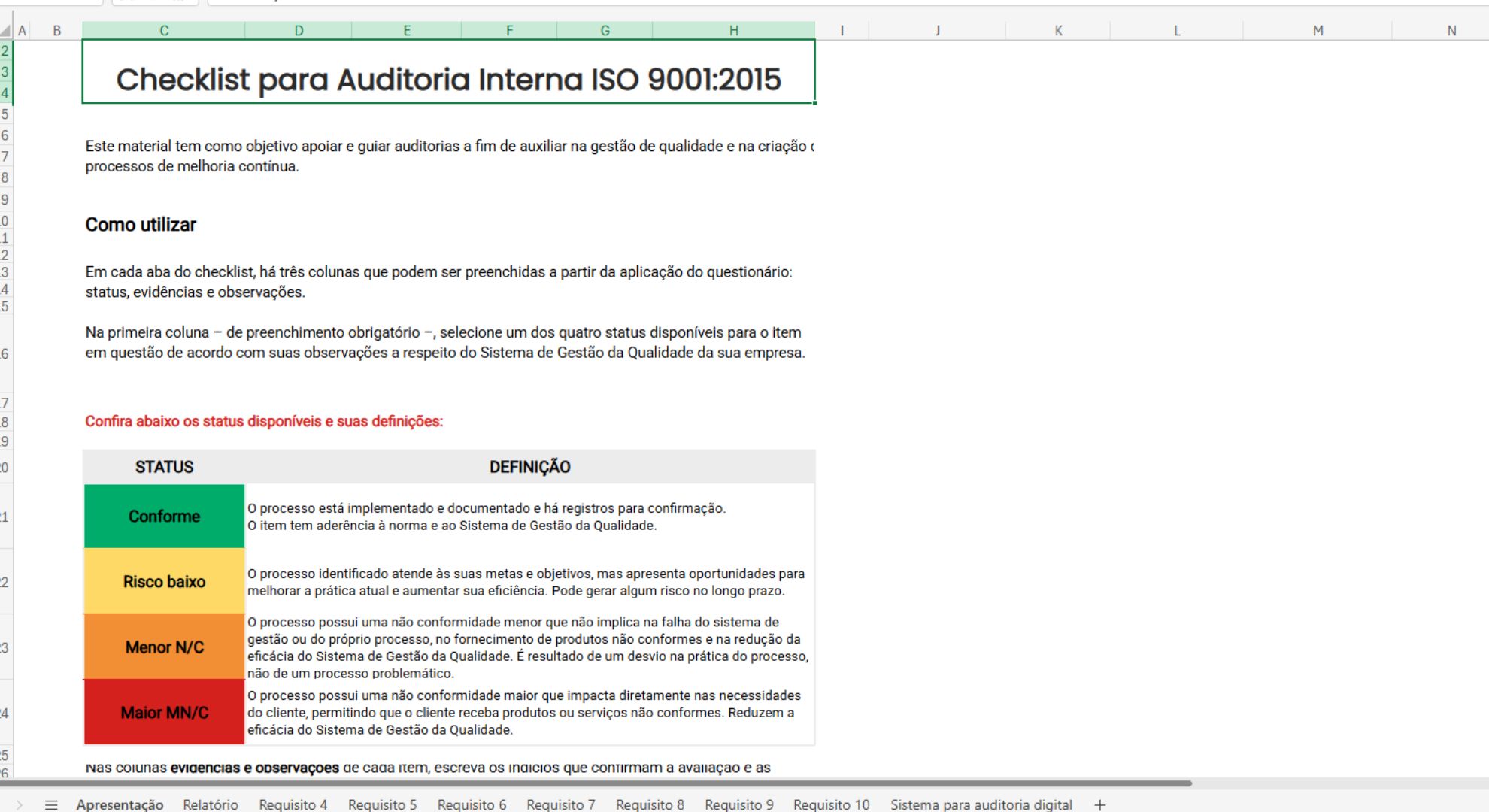
Task: Select the Requisito 7 sheet tab
Action: (561, 804)
